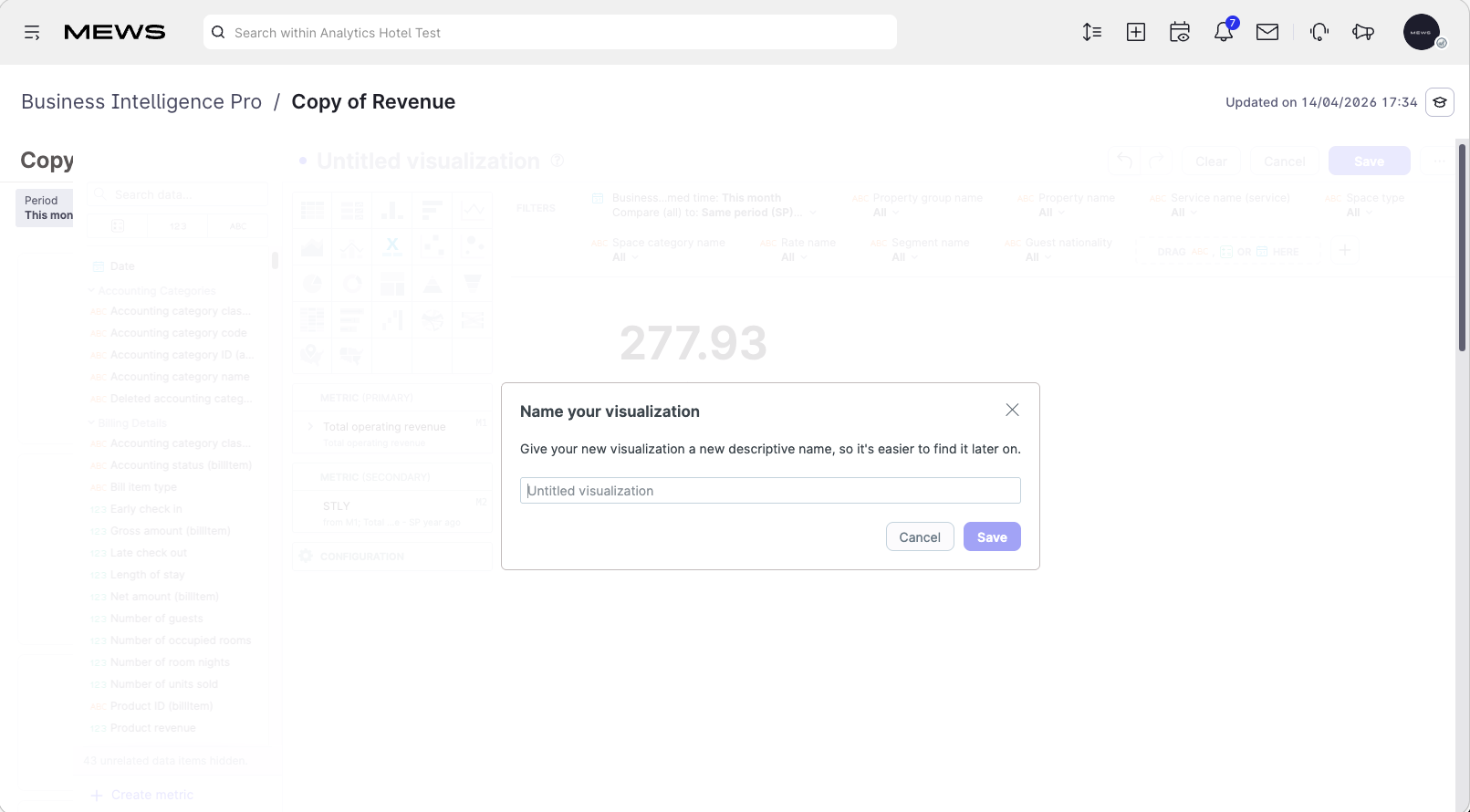Click the editor Clear button
The height and width of the screenshot is (812, 1470).
point(1211,161)
